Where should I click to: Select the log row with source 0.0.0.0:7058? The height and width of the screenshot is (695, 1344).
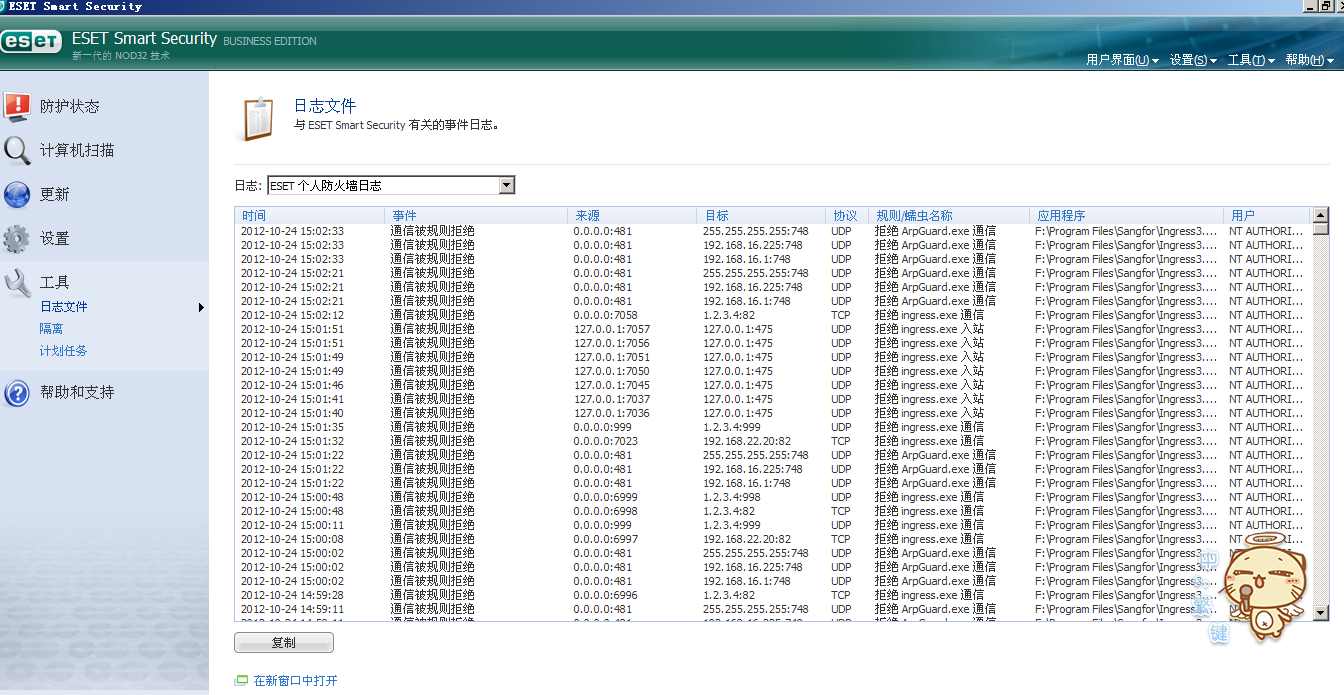click(772, 315)
